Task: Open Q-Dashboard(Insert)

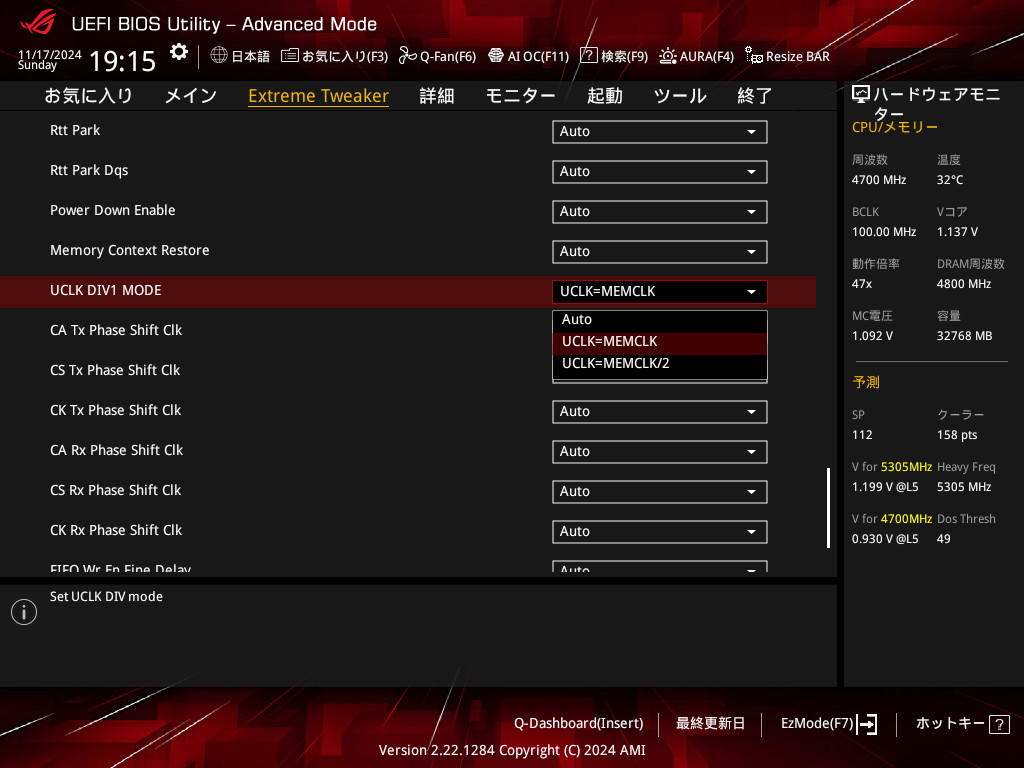Action: [x=579, y=724]
